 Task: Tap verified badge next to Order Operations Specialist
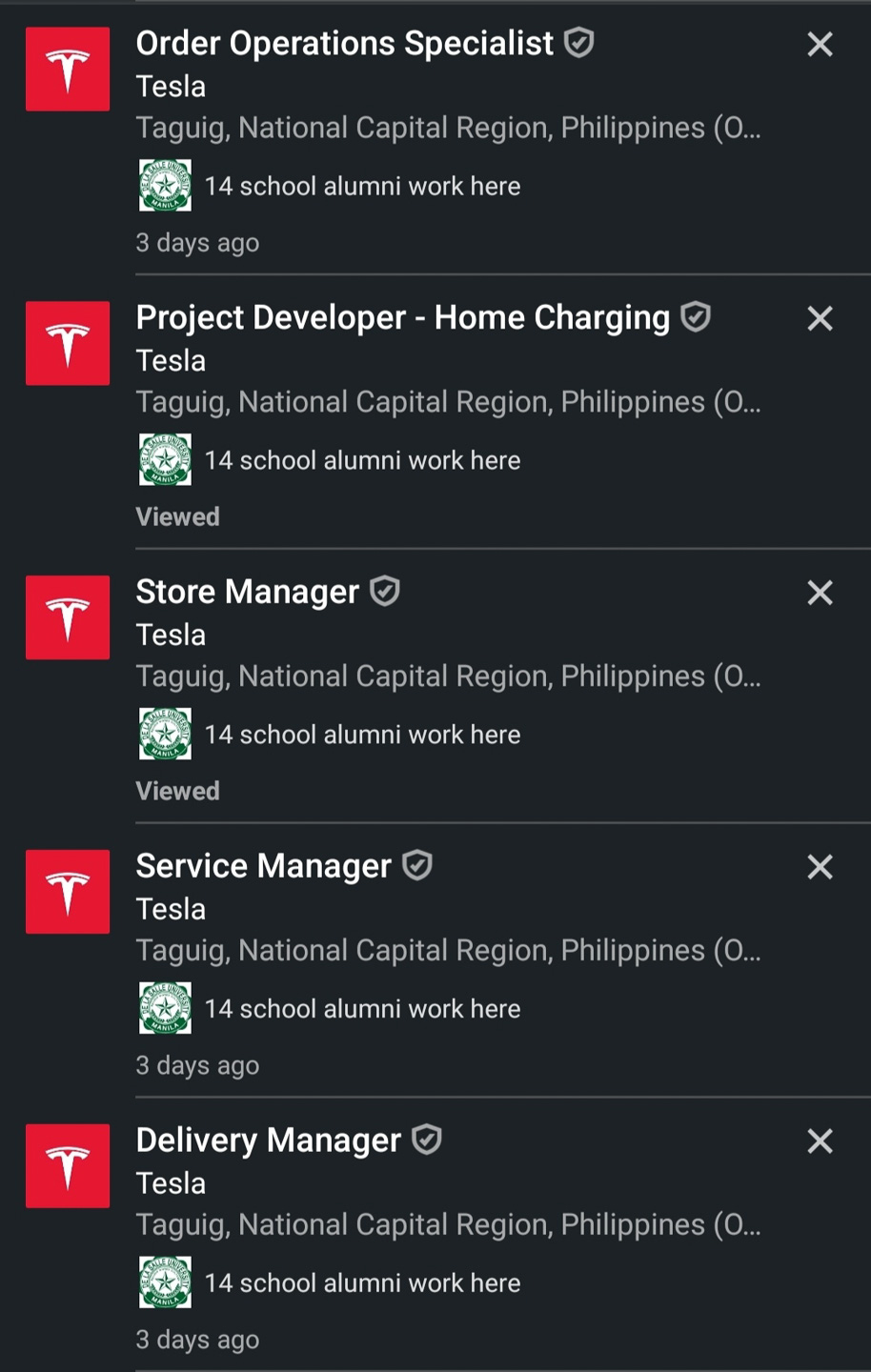point(579,43)
